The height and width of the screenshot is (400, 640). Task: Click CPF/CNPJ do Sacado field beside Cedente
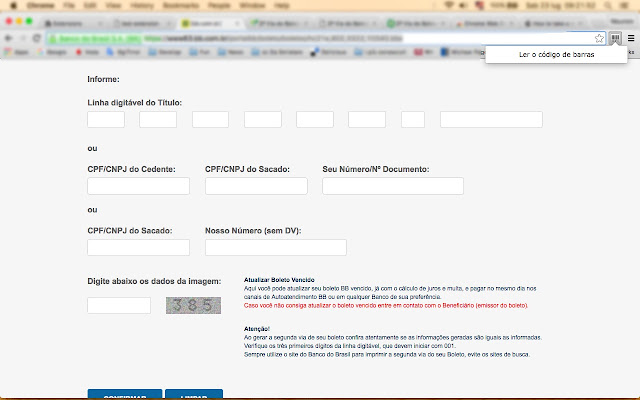point(256,186)
